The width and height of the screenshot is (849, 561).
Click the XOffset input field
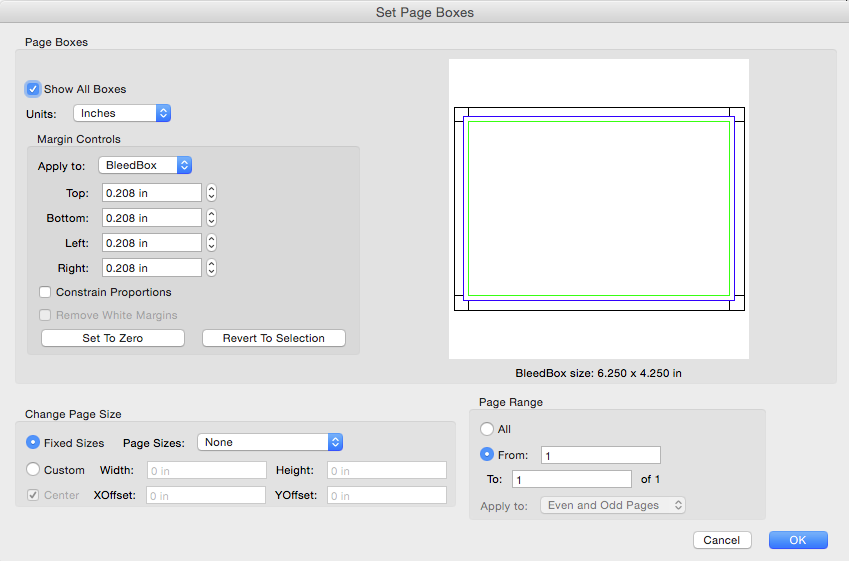[x=206, y=495]
